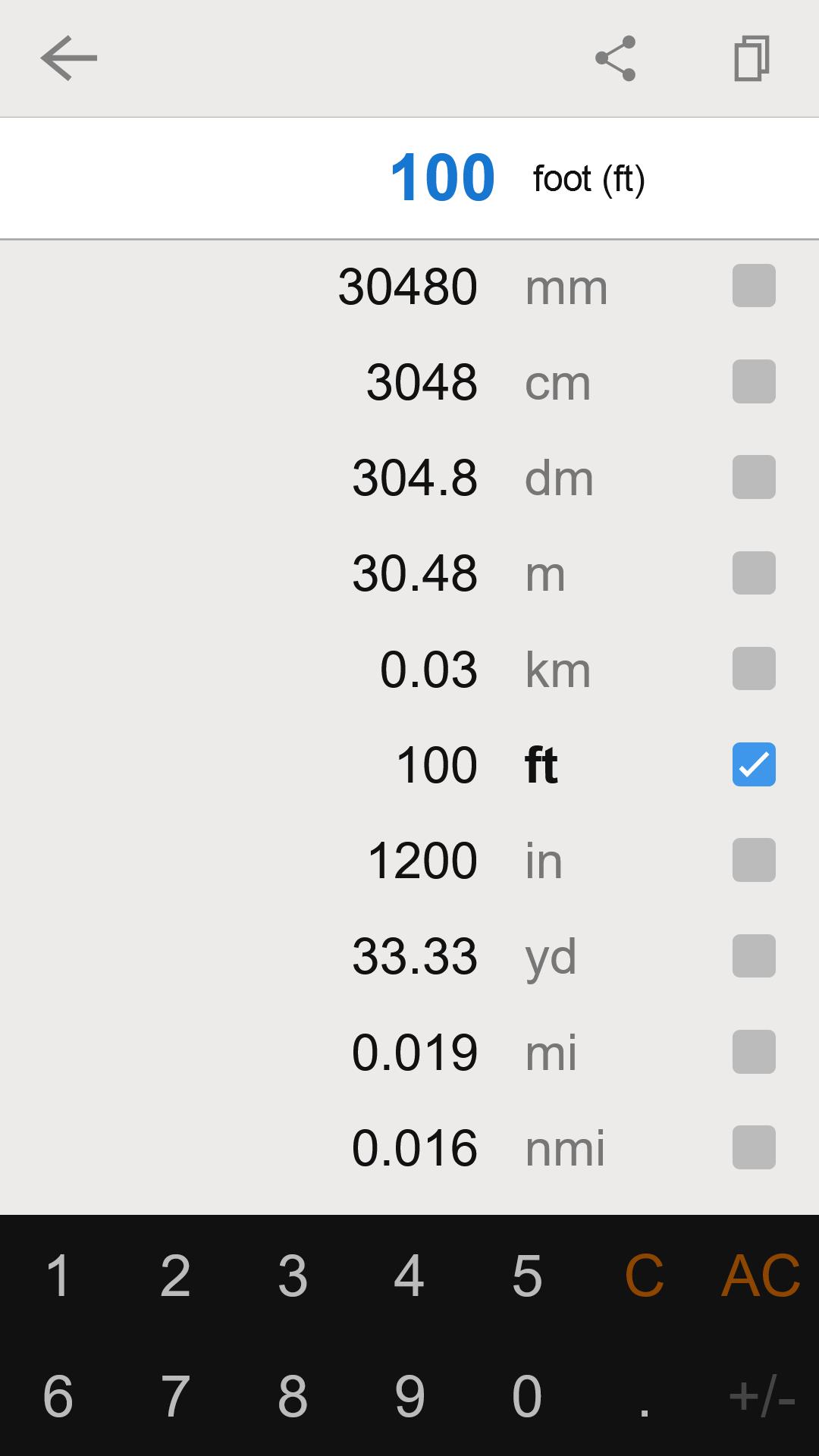Tap the back arrow icon
The width and height of the screenshot is (819, 1456).
(x=68, y=58)
